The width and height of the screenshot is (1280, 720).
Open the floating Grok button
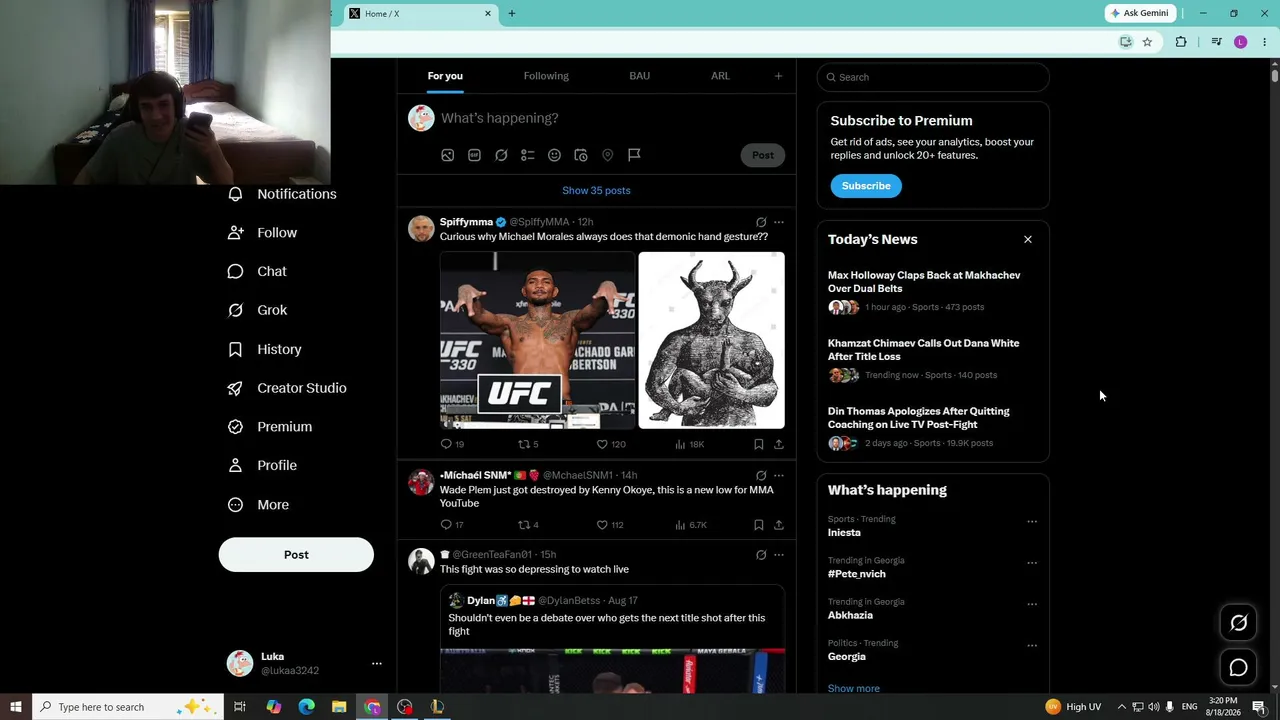pos(1238,623)
